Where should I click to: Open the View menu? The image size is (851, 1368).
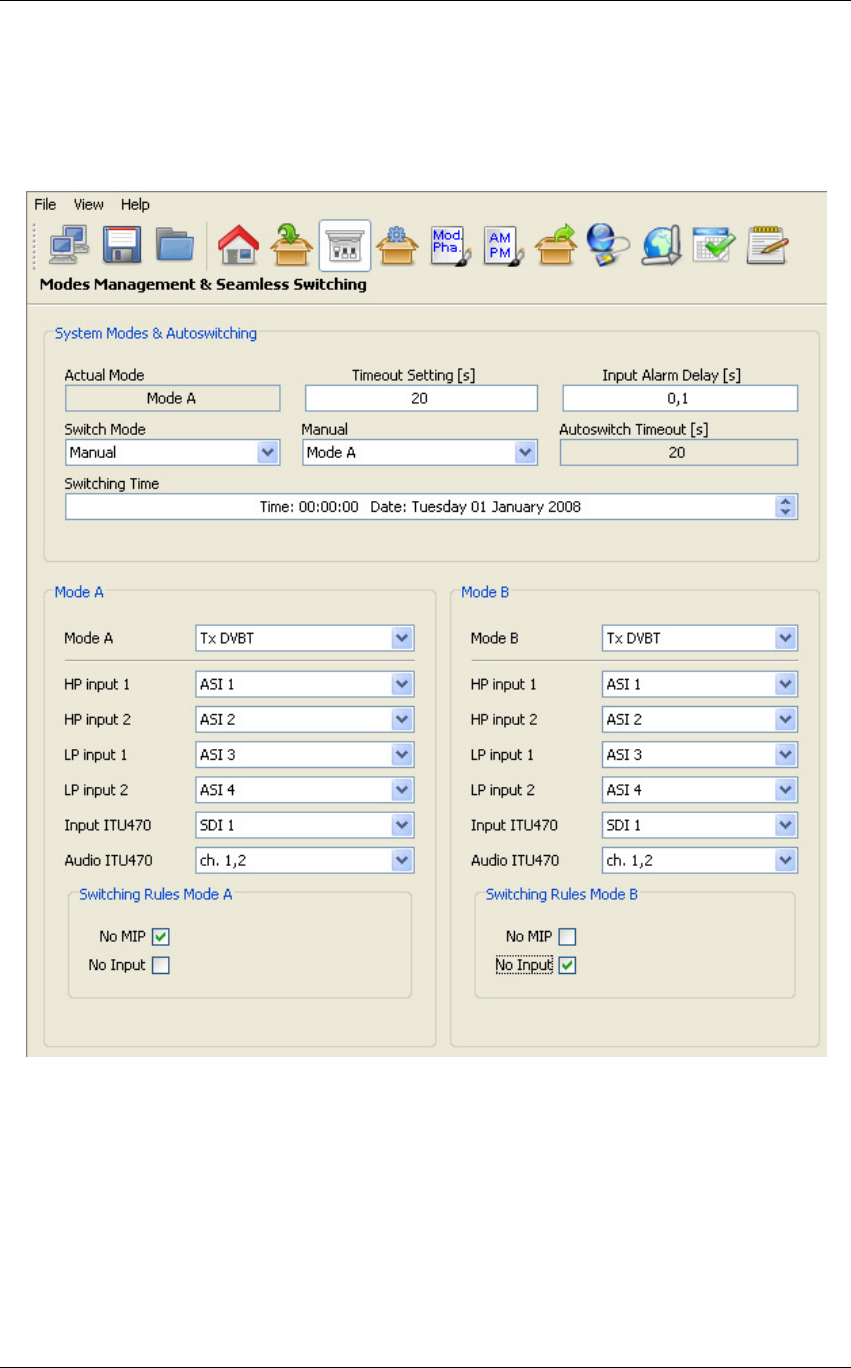(89, 204)
